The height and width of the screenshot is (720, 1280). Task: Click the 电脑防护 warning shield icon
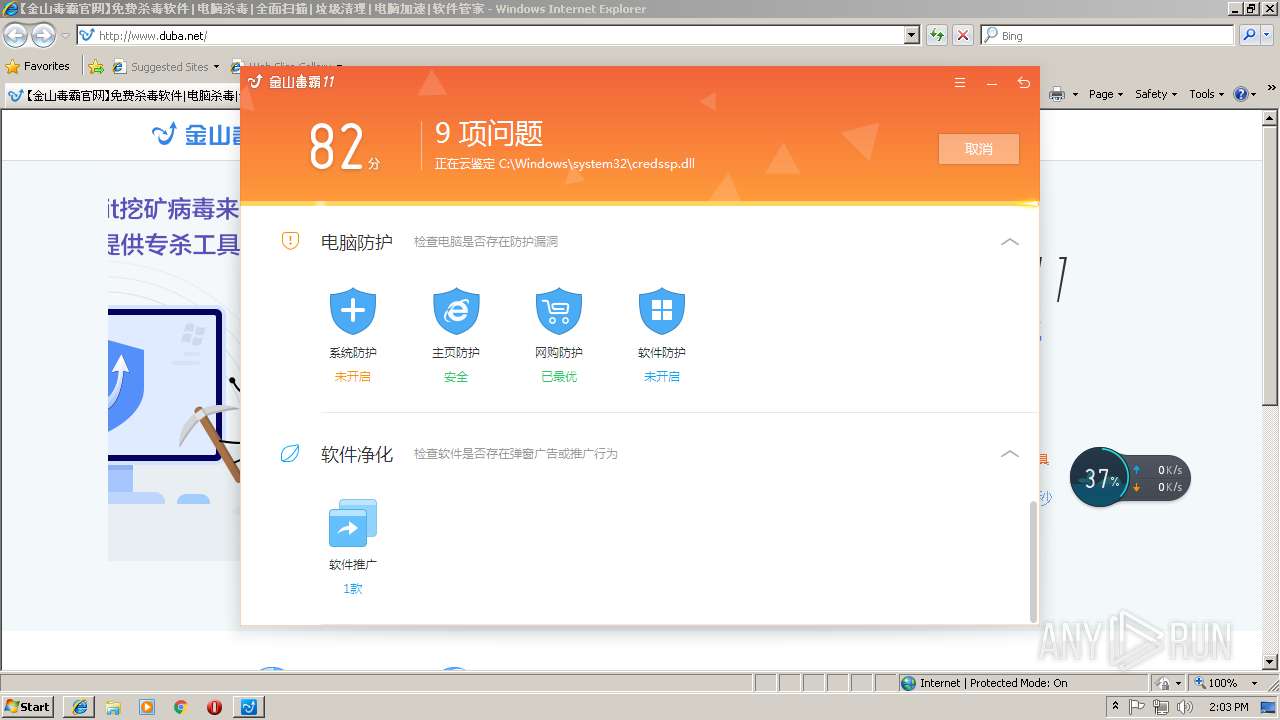pos(290,241)
